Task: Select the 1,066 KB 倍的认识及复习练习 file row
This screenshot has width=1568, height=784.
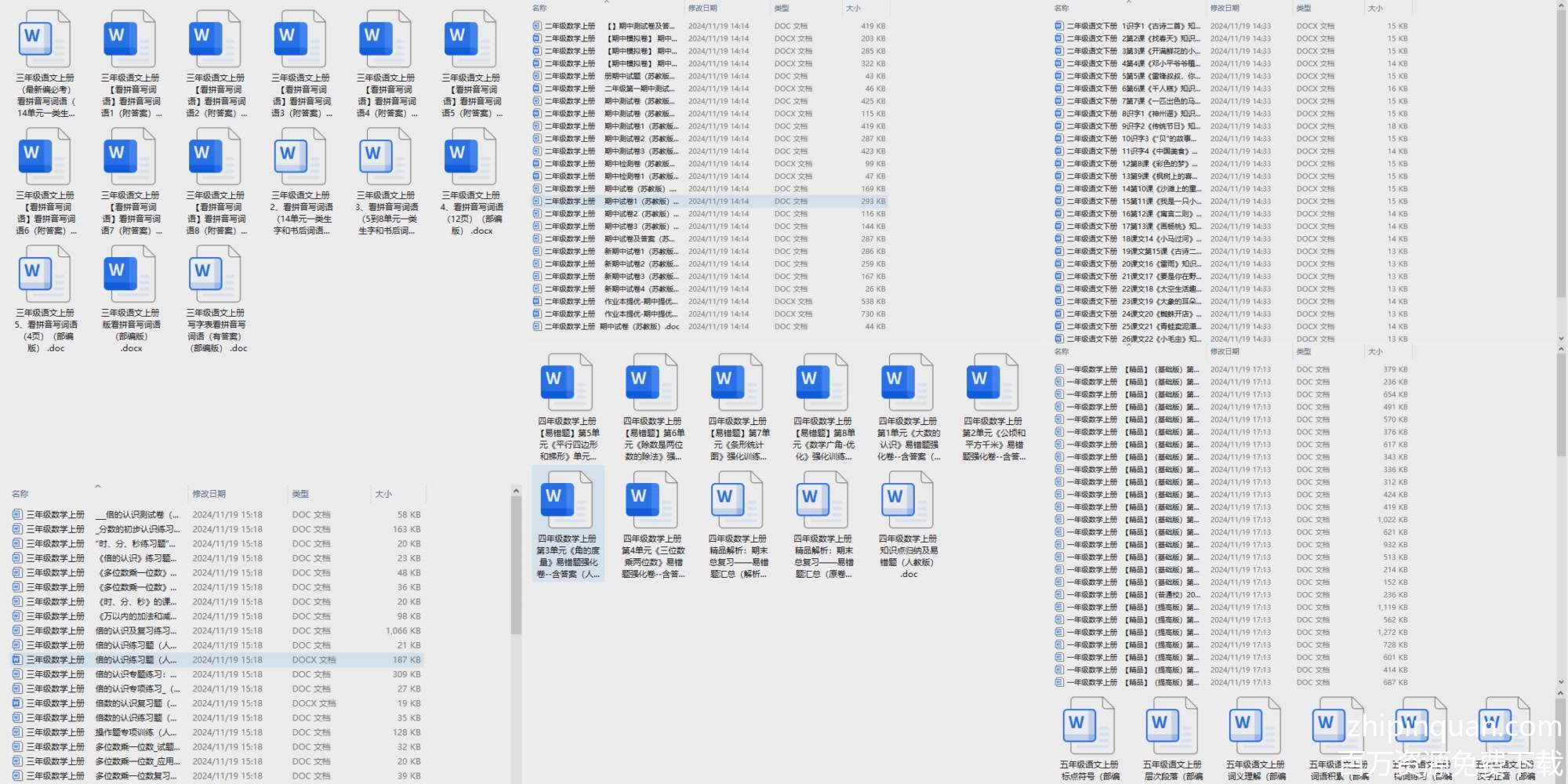Action: 216,631
